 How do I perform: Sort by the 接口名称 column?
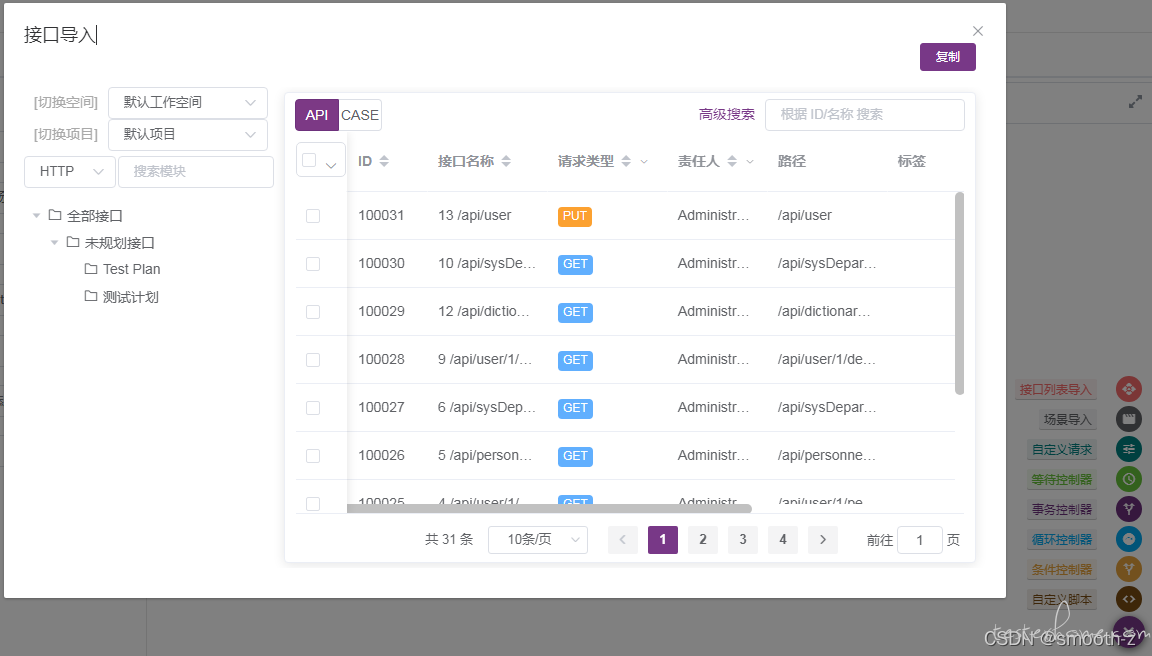505,161
